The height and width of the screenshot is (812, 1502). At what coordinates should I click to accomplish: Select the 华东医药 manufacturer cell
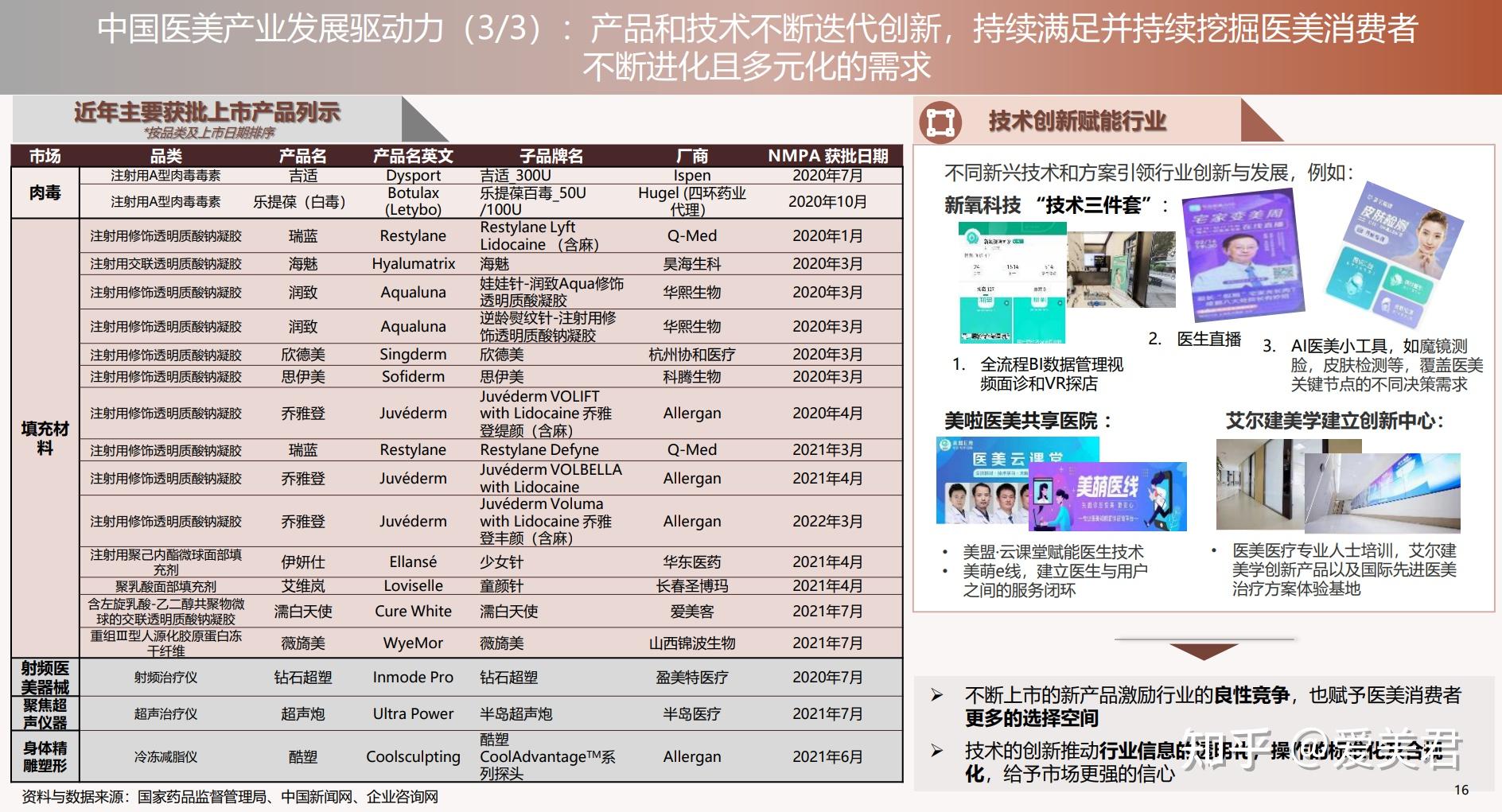(x=692, y=561)
